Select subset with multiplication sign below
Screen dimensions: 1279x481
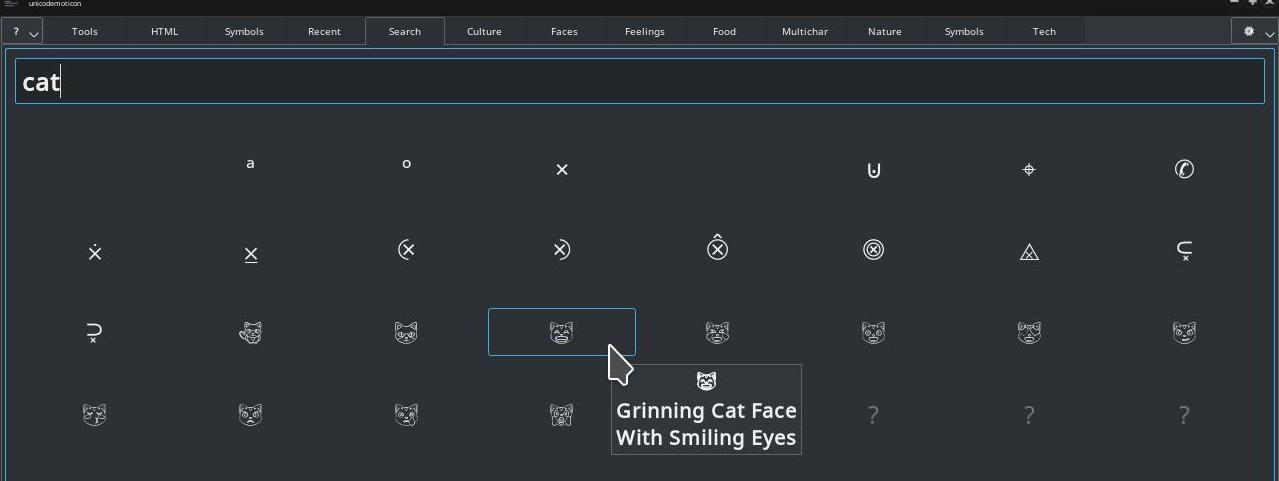click(x=1184, y=250)
